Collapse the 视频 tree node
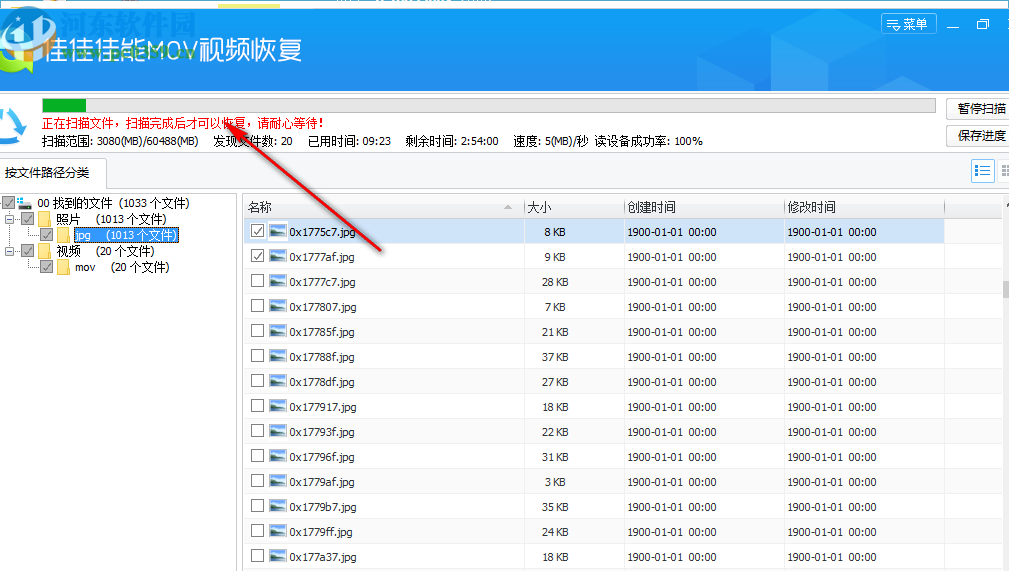The height and width of the screenshot is (571, 1009). [x=9, y=251]
